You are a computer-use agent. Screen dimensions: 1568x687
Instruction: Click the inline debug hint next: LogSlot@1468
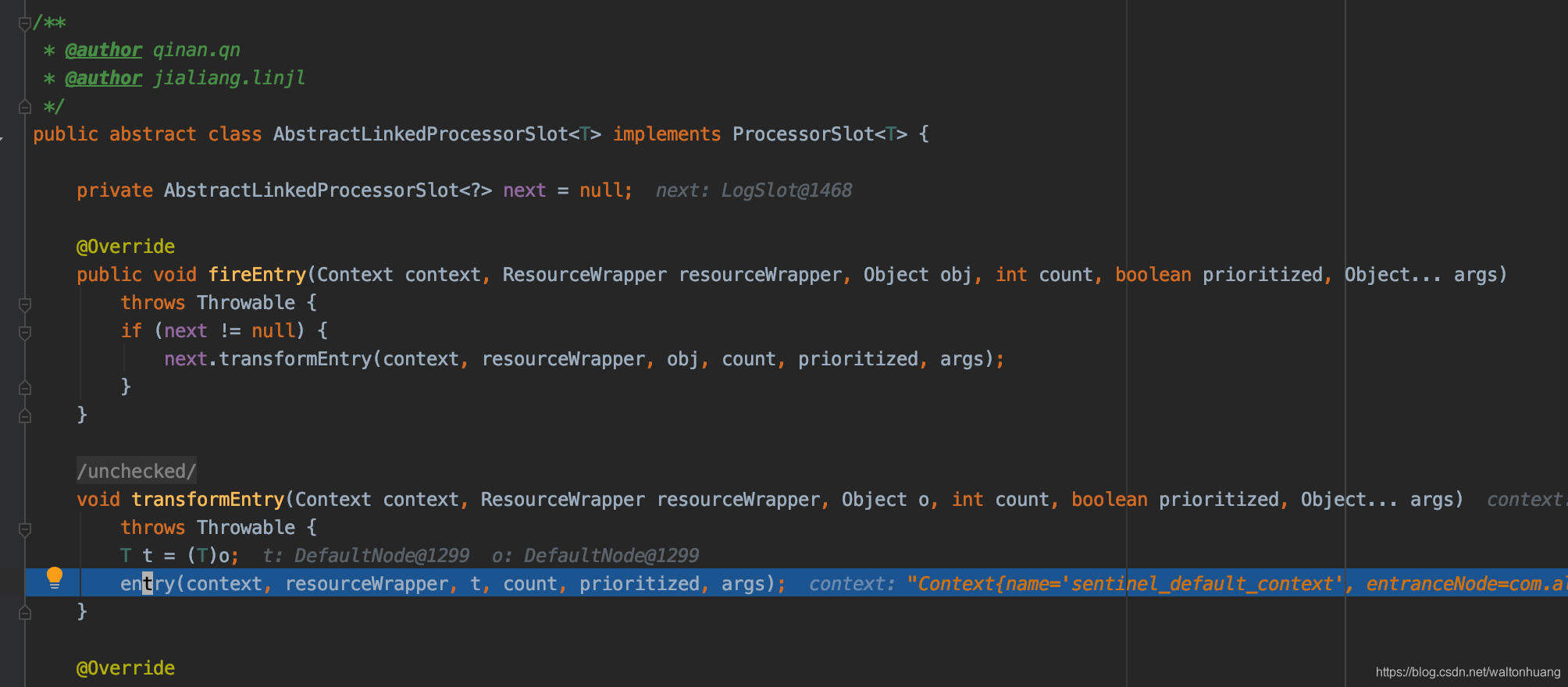coord(754,190)
